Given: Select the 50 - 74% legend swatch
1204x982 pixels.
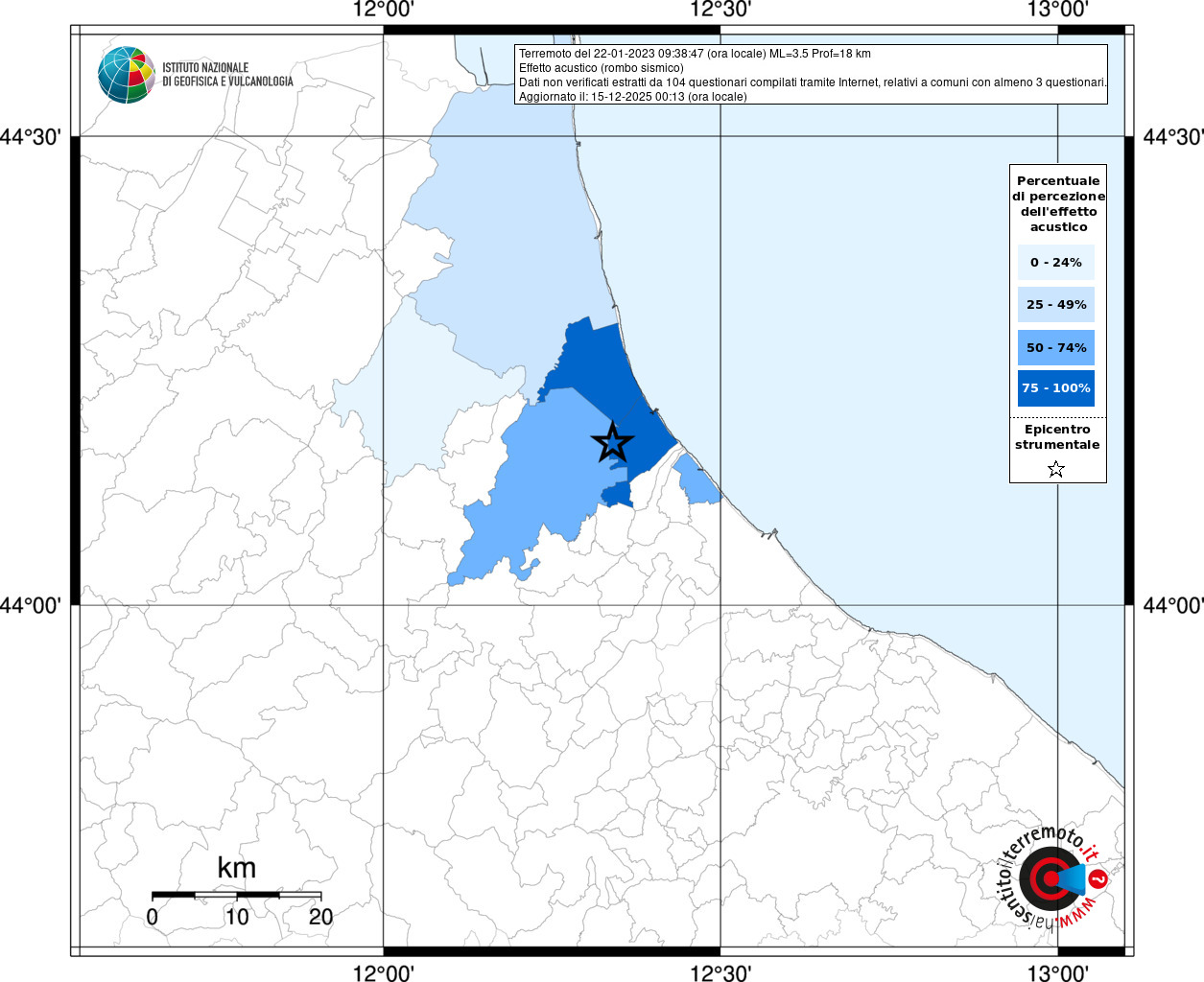Looking at the screenshot, I should 1056,347.
